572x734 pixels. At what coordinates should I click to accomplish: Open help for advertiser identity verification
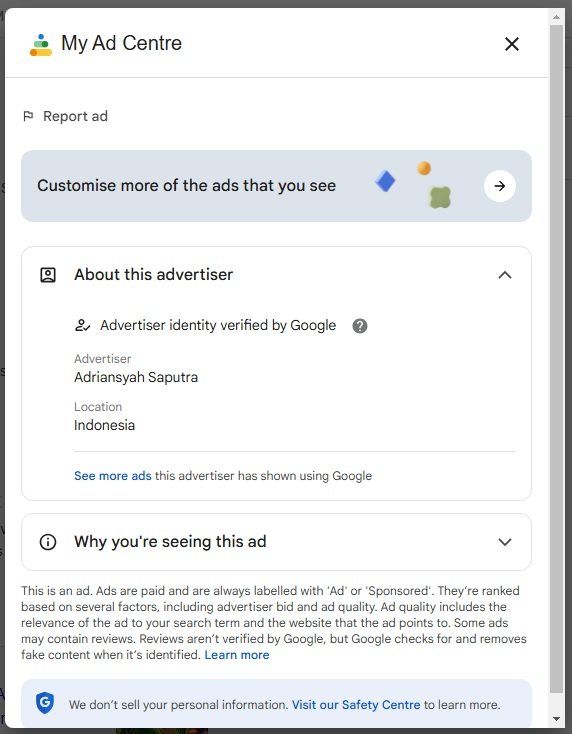coord(359,326)
